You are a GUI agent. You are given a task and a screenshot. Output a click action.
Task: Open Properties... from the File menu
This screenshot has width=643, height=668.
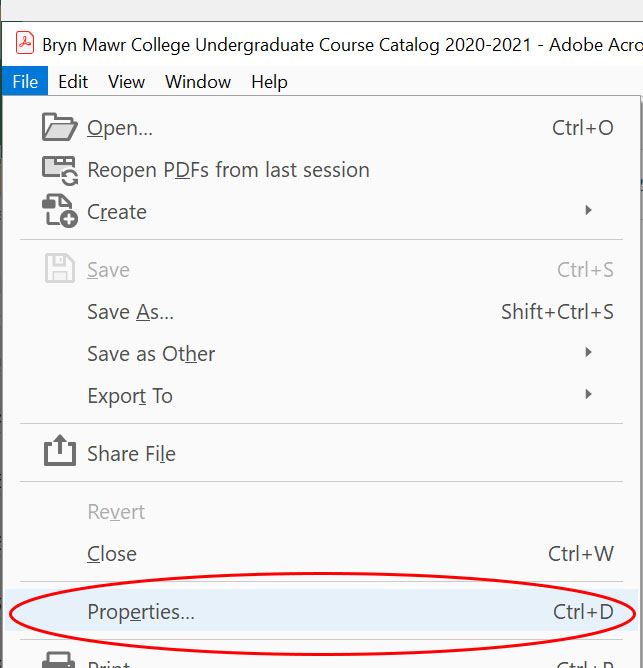click(141, 612)
